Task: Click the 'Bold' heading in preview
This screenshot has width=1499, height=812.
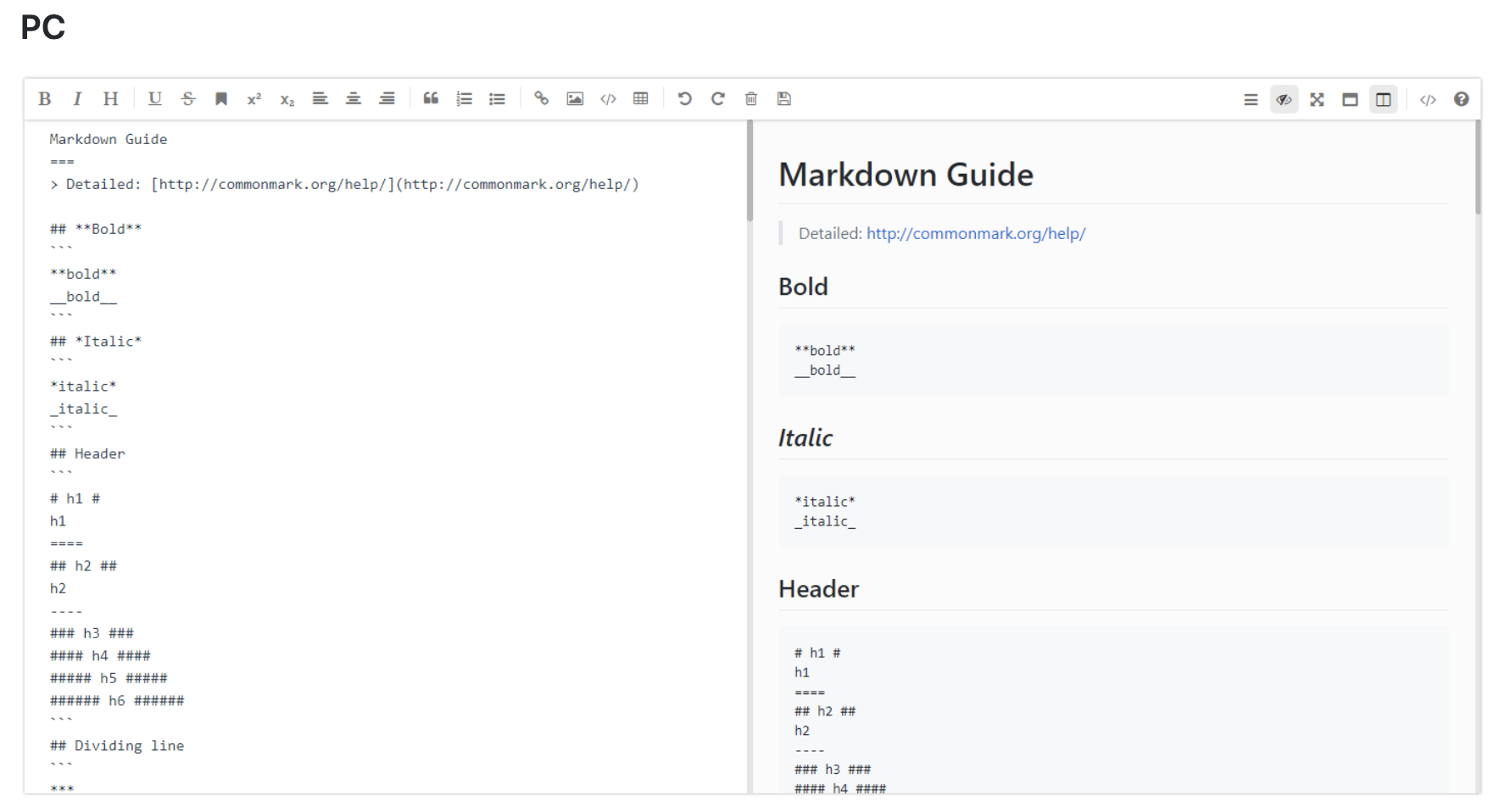Action: [x=803, y=287]
